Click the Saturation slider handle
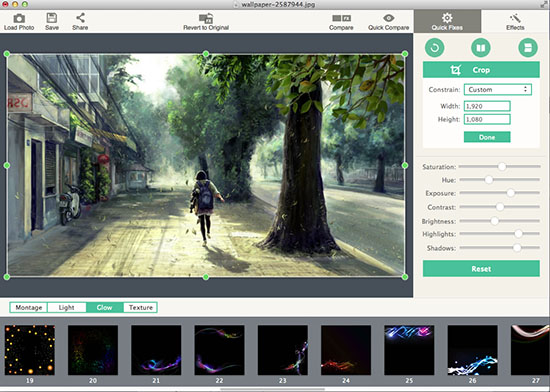This screenshot has width=550, height=392. pyautogui.click(x=502, y=167)
